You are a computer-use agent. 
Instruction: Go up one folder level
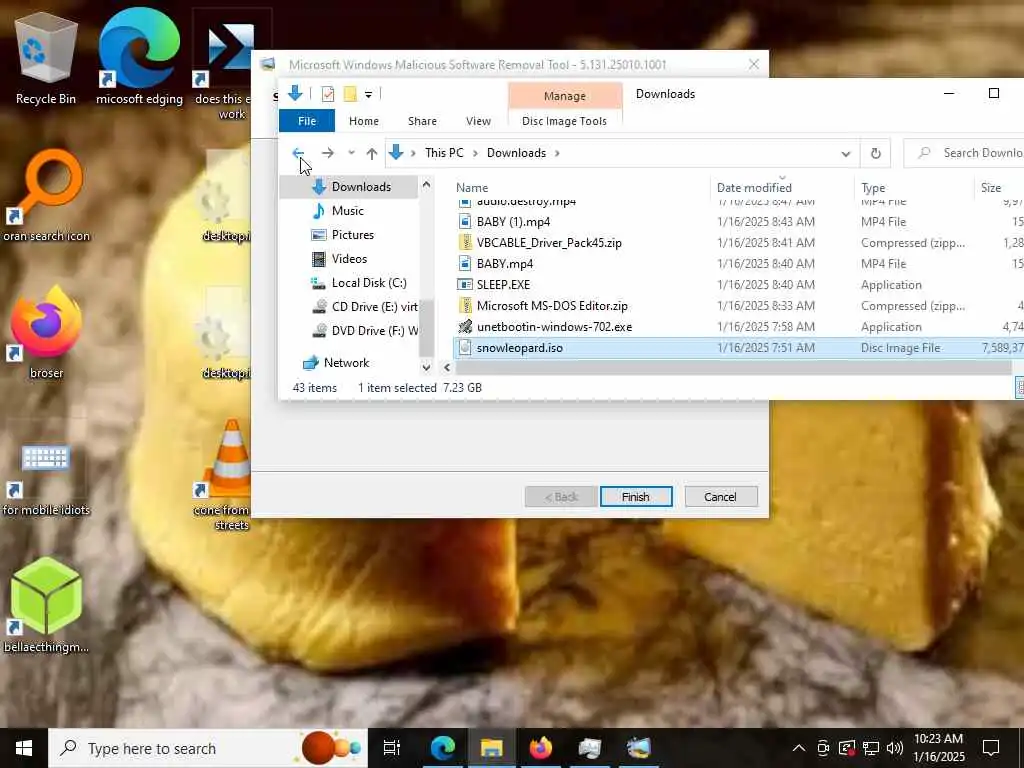[372, 153]
